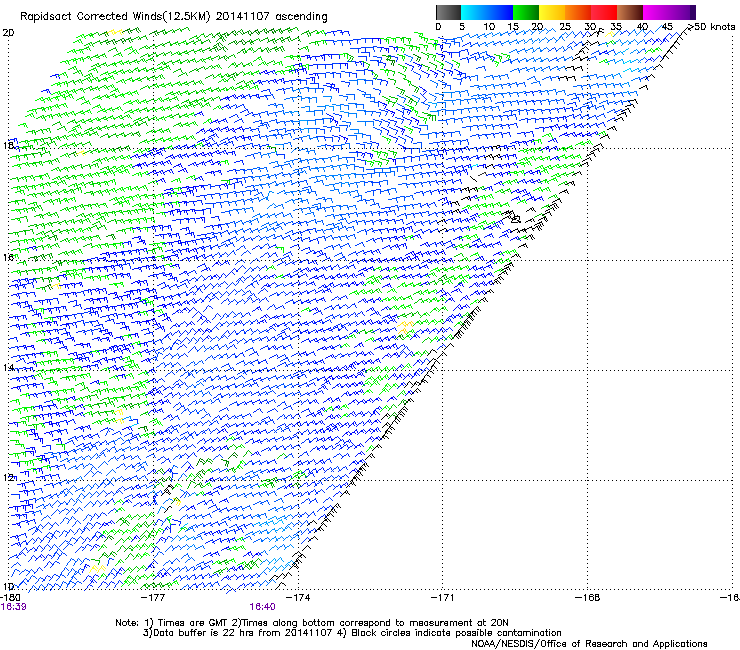The image size is (740, 650).
Task: Click the latitude label '16'
Action: point(8,257)
